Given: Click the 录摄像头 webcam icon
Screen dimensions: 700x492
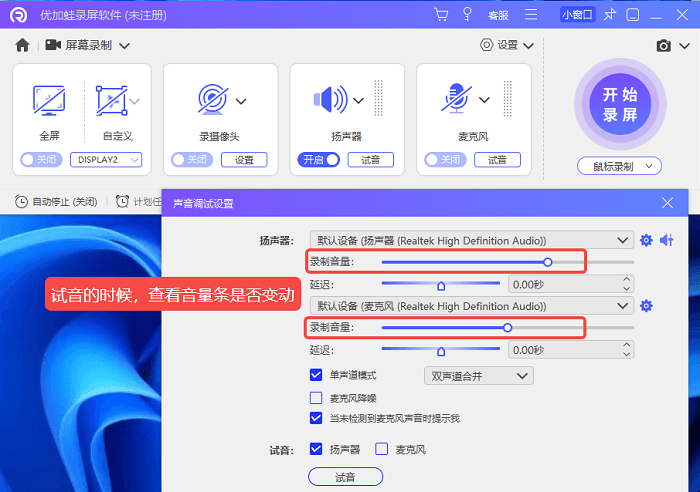Looking at the screenshot, I should click(213, 99).
